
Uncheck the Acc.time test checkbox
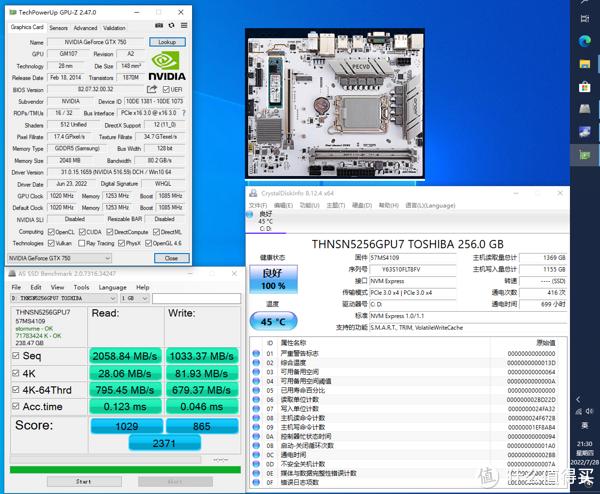point(16,406)
